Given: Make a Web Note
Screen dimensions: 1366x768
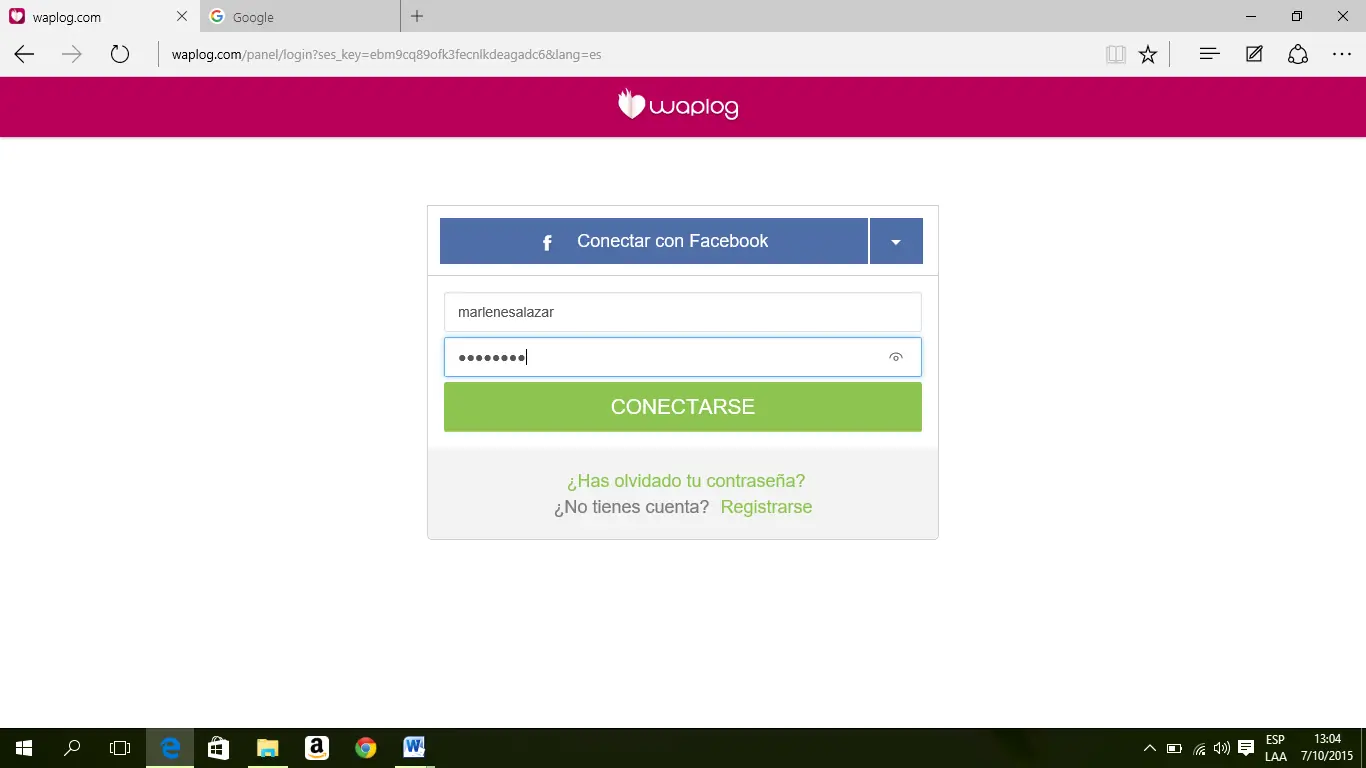Looking at the screenshot, I should pyautogui.click(x=1254, y=54).
